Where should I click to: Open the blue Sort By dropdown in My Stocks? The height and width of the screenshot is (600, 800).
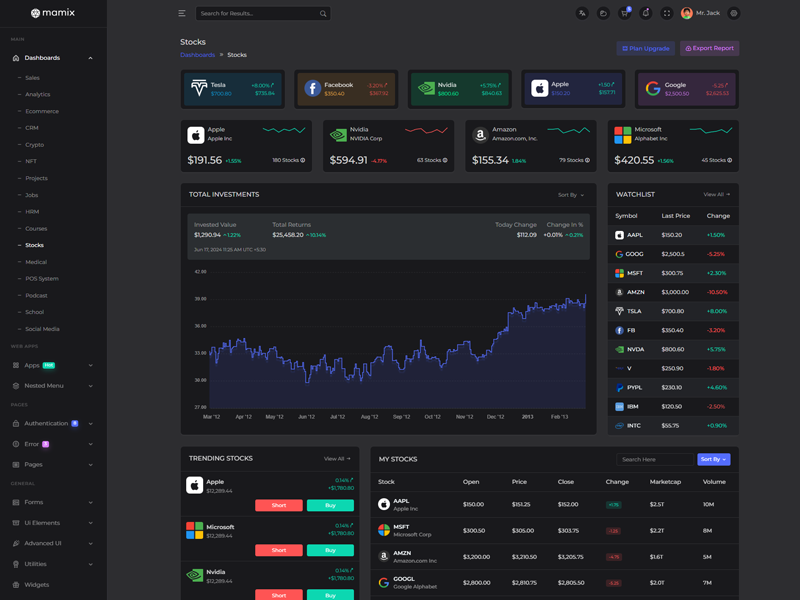tap(713, 459)
